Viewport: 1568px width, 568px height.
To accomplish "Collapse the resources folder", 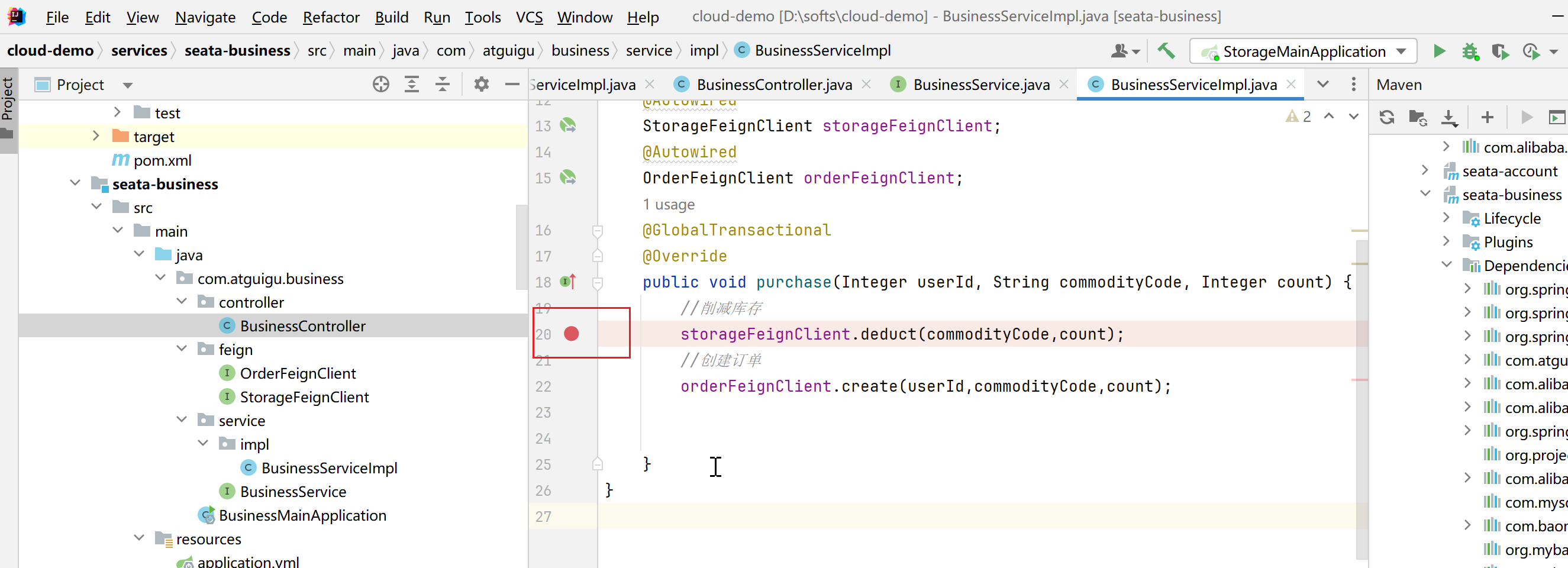I will pos(140,539).
